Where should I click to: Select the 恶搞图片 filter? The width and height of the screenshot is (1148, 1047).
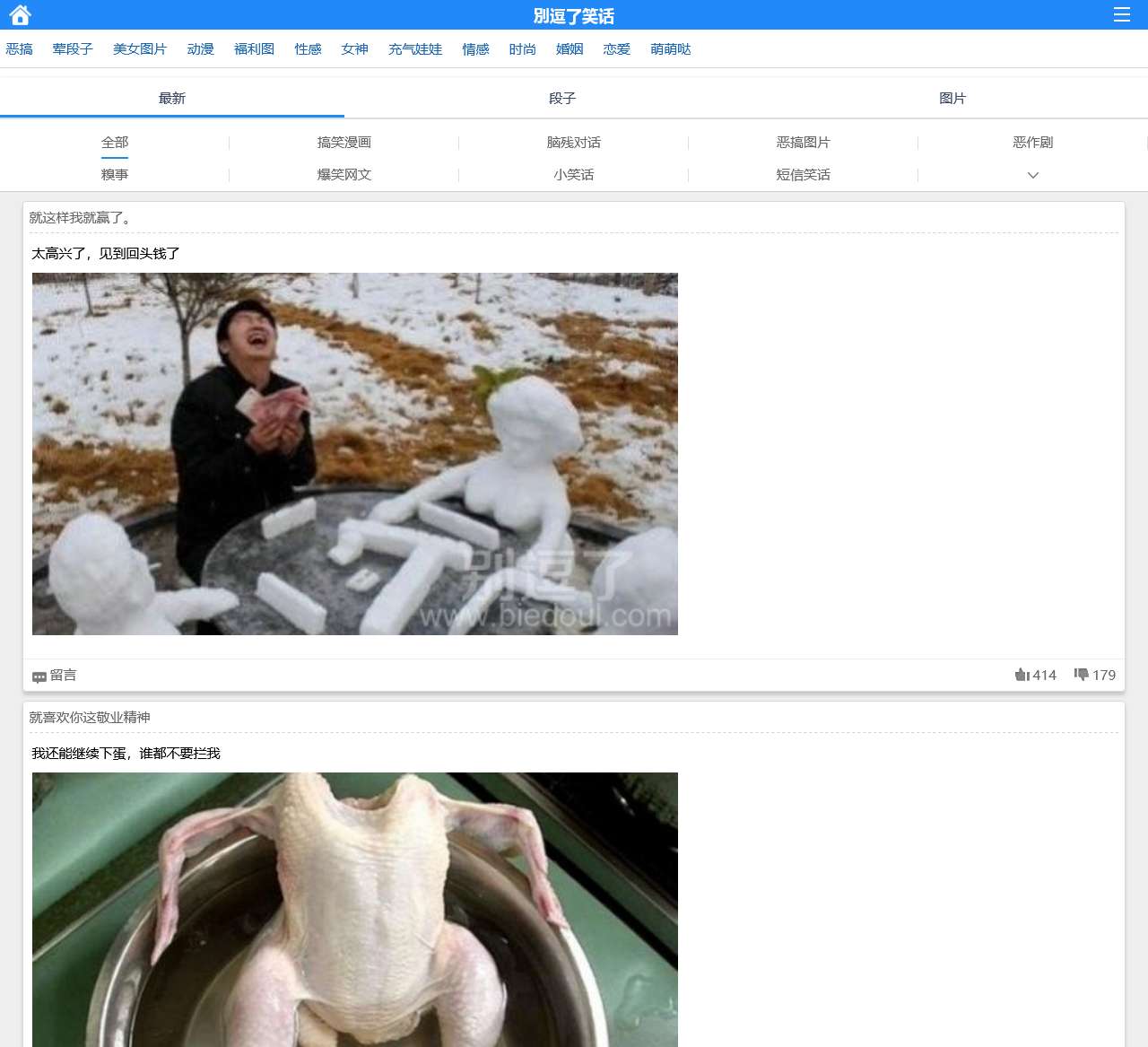804,143
